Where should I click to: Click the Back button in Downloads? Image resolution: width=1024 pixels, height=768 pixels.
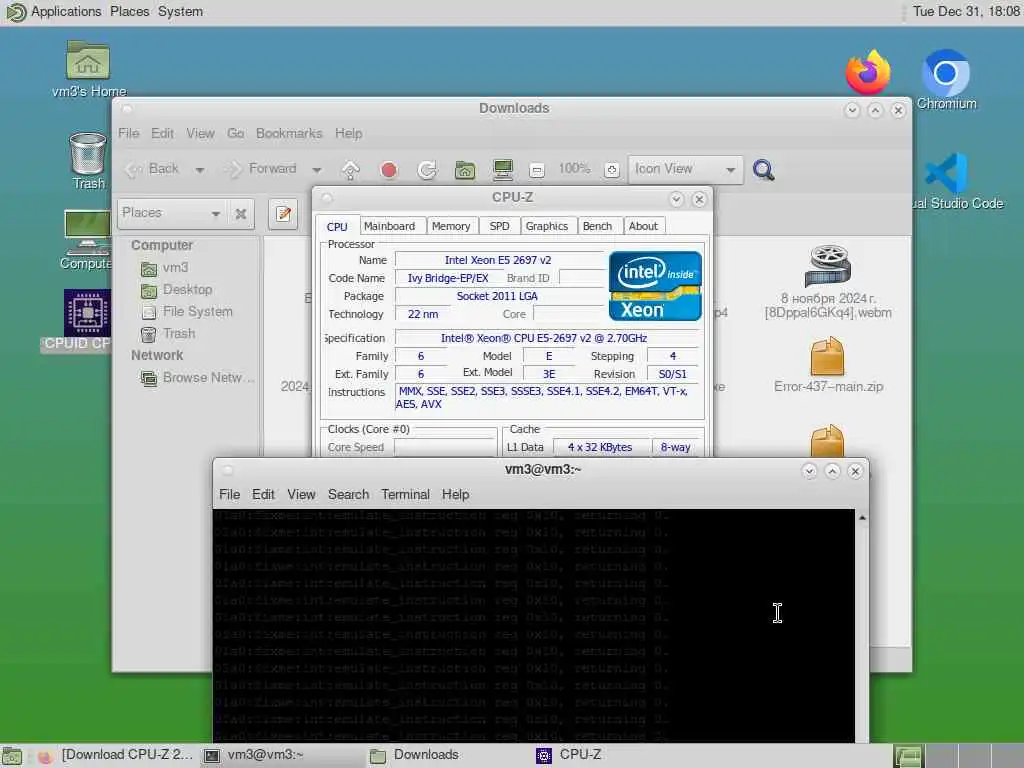pos(154,170)
